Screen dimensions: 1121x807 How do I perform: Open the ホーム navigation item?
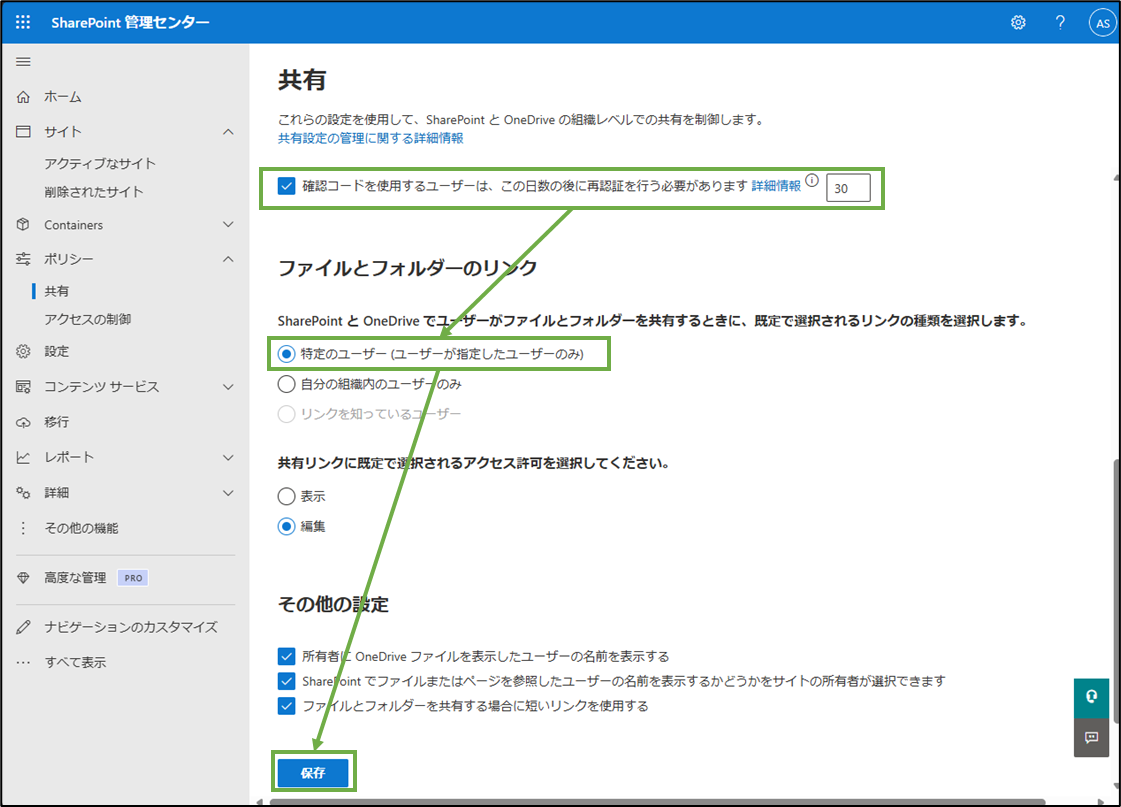[x=63, y=96]
